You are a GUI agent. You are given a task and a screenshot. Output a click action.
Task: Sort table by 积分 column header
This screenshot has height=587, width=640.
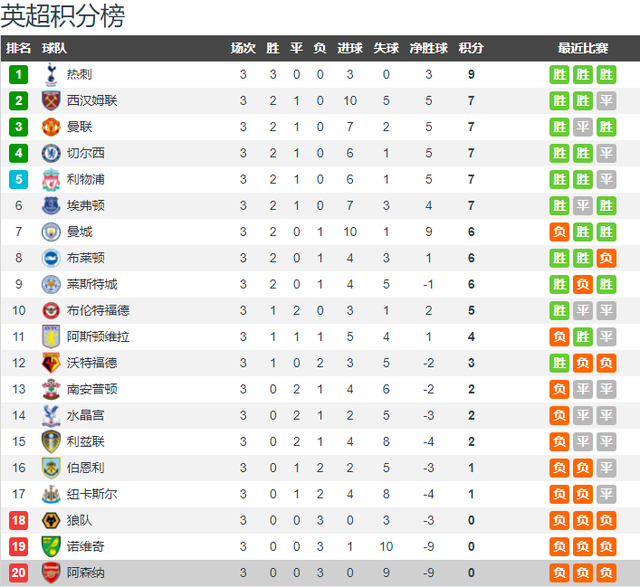(471, 48)
